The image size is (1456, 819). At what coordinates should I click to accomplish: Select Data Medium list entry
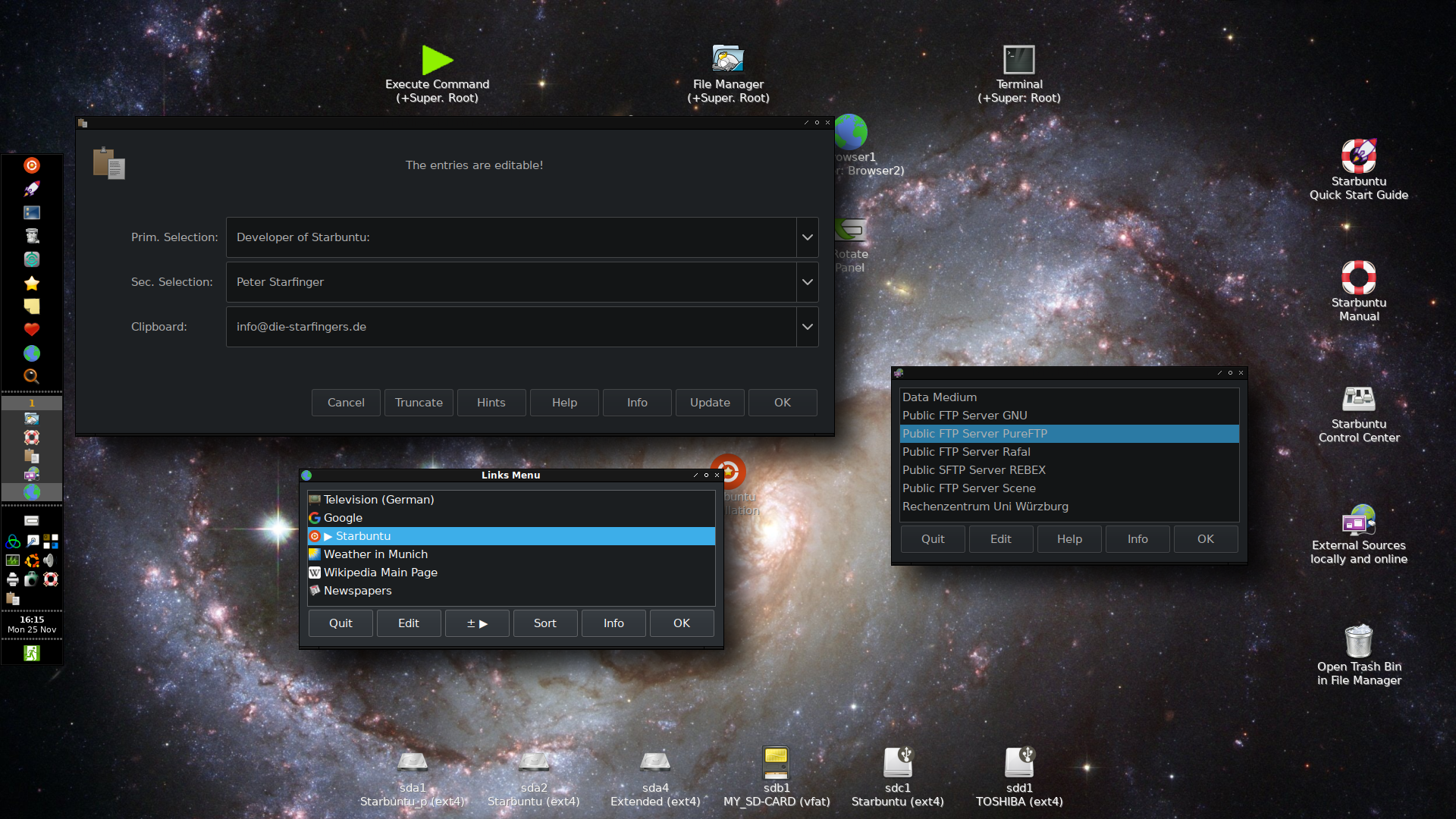1069,397
